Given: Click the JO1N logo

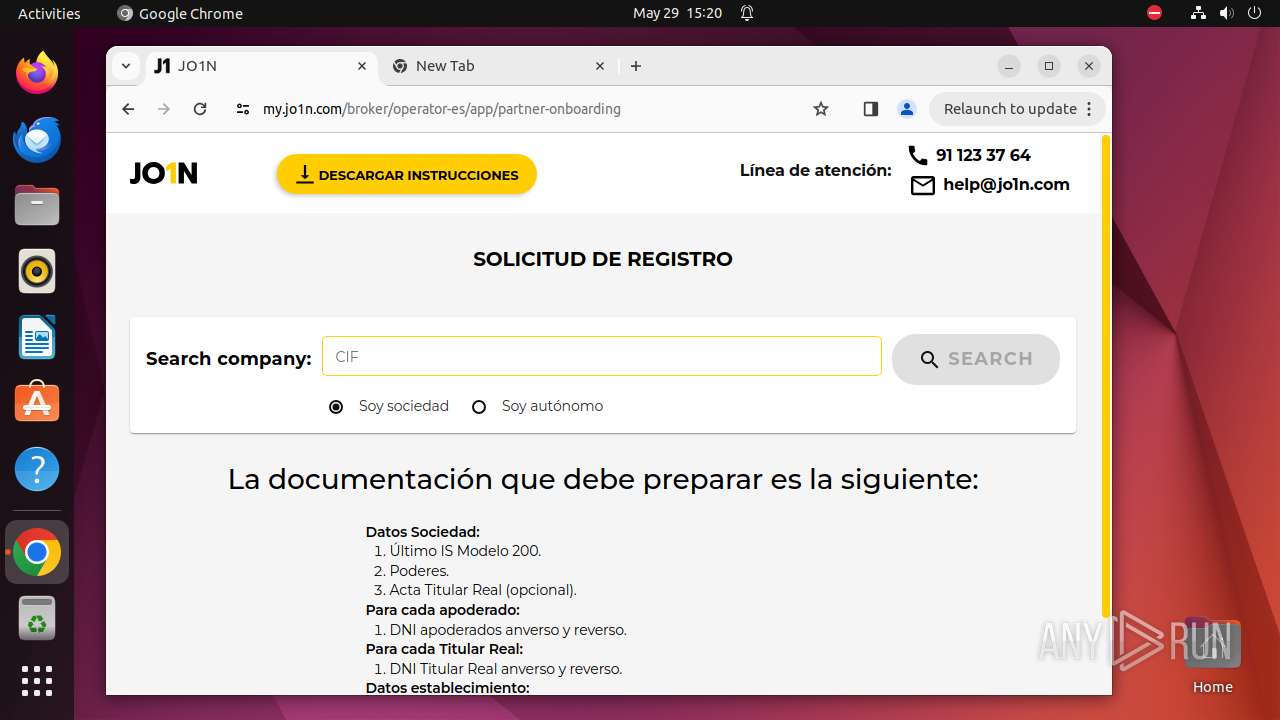Looking at the screenshot, I should (x=164, y=174).
